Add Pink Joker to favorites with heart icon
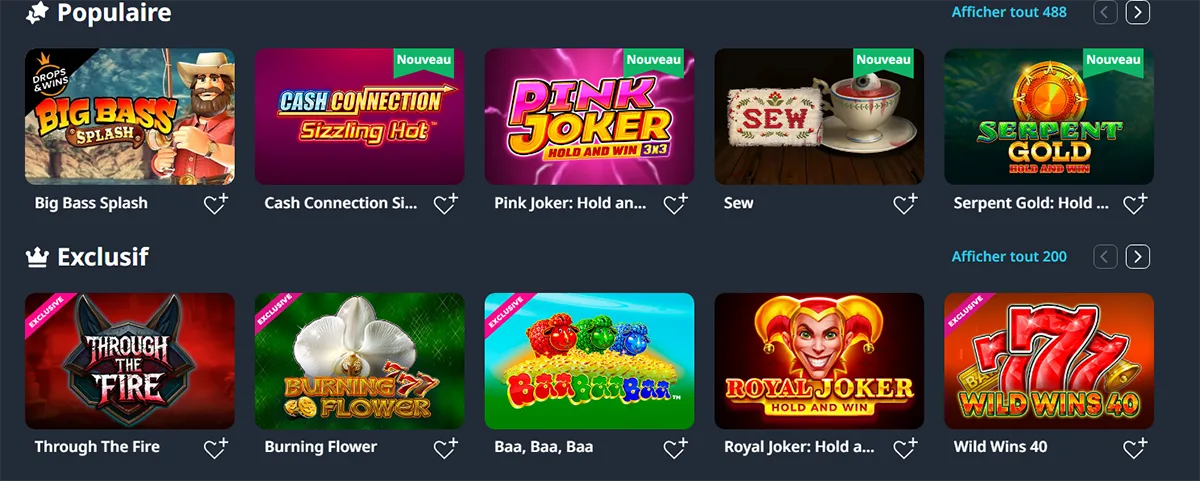Image resolution: width=1200 pixels, height=481 pixels. (676, 204)
